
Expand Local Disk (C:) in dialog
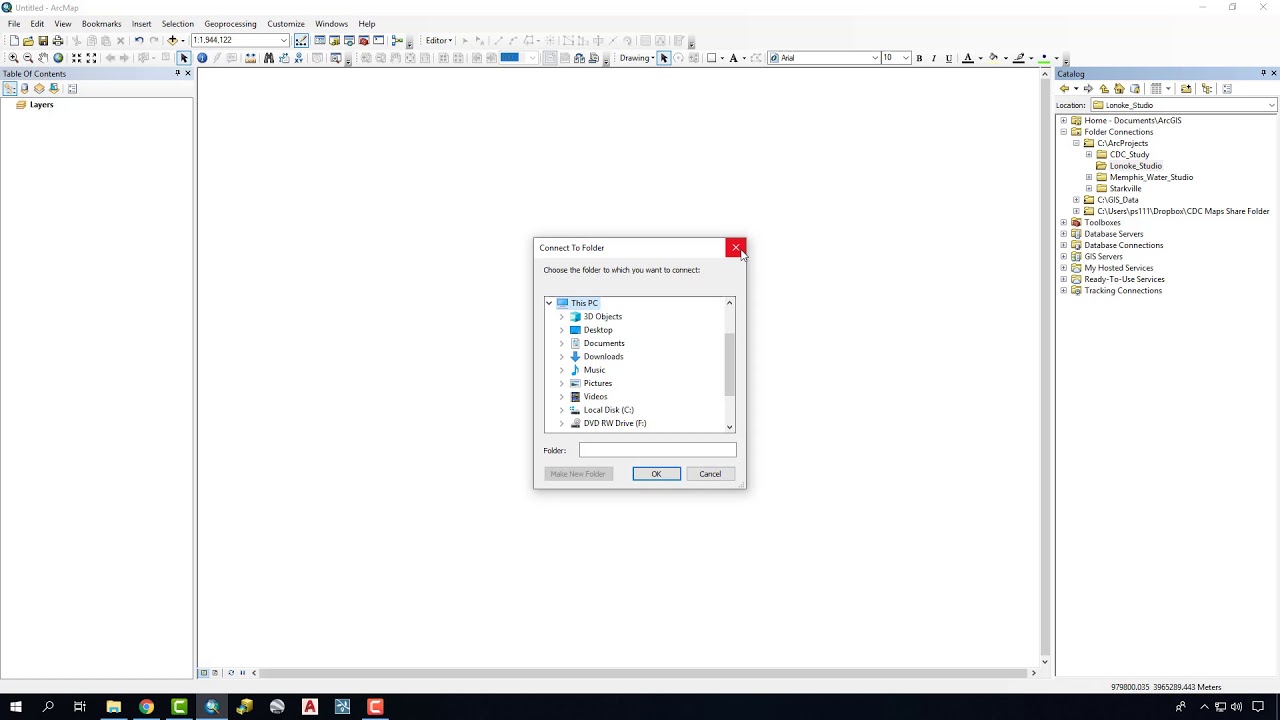[x=562, y=410]
